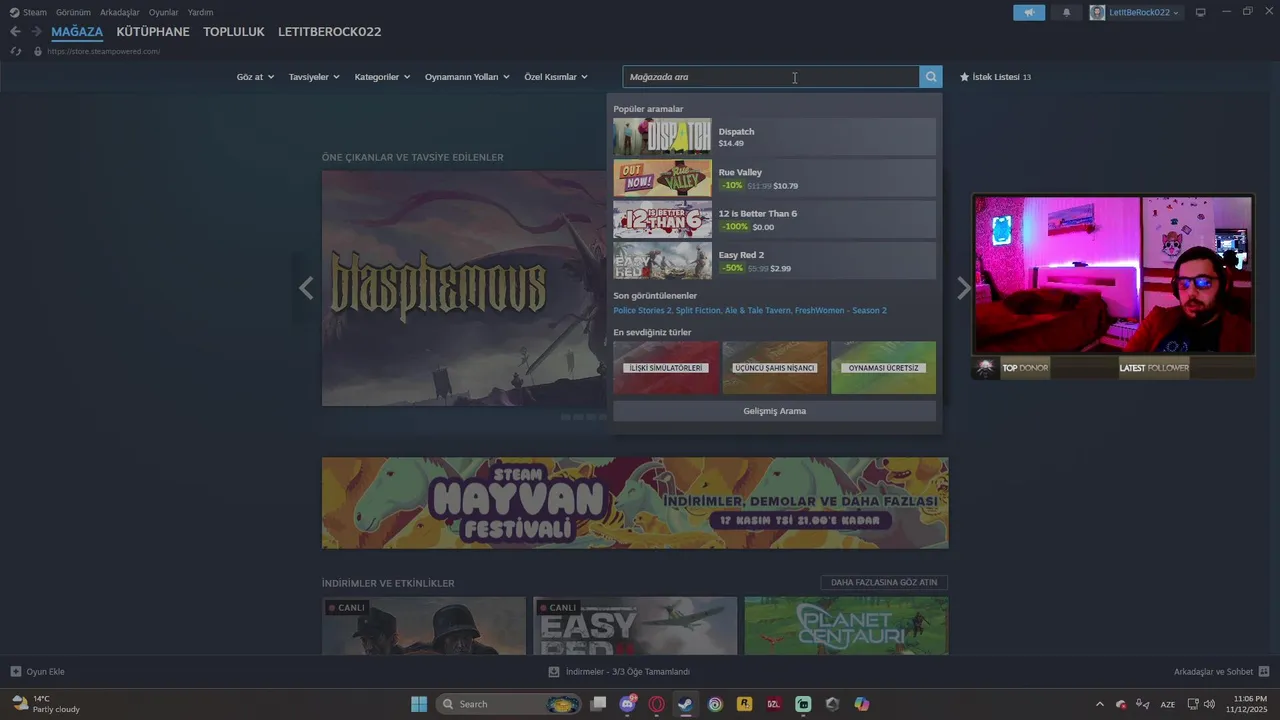Click the Mağazada ara search field
1280x720 pixels.
click(771, 77)
